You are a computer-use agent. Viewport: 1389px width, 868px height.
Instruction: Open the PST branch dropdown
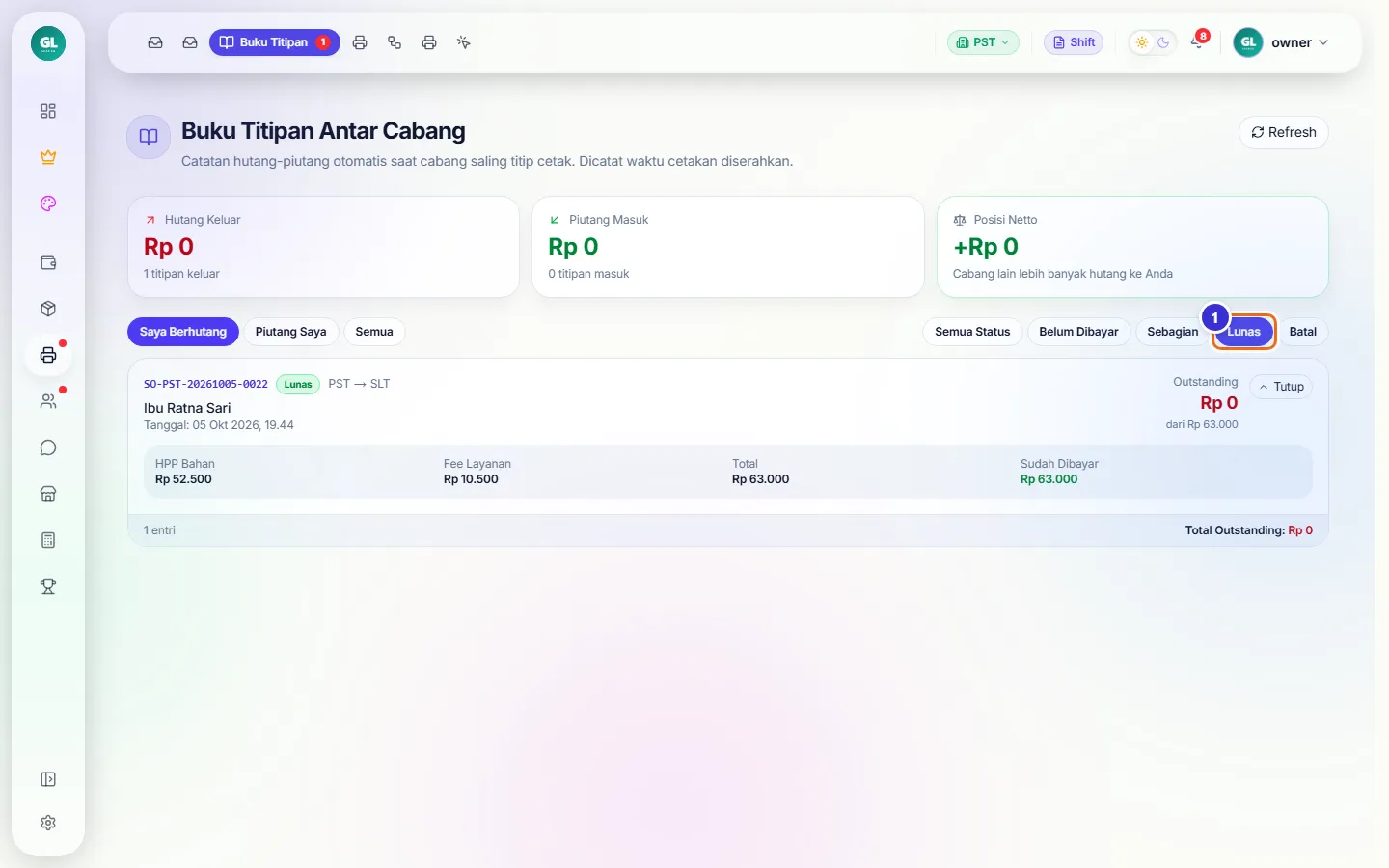[x=983, y=42]
